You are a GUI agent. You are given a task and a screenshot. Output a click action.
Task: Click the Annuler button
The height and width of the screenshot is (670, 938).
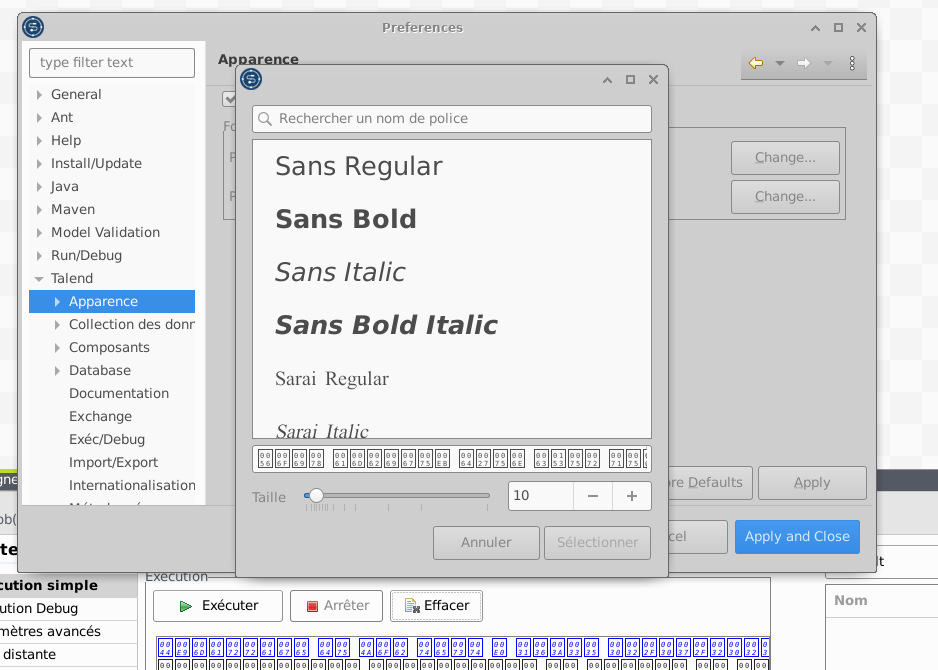click(x=486, y=543)
